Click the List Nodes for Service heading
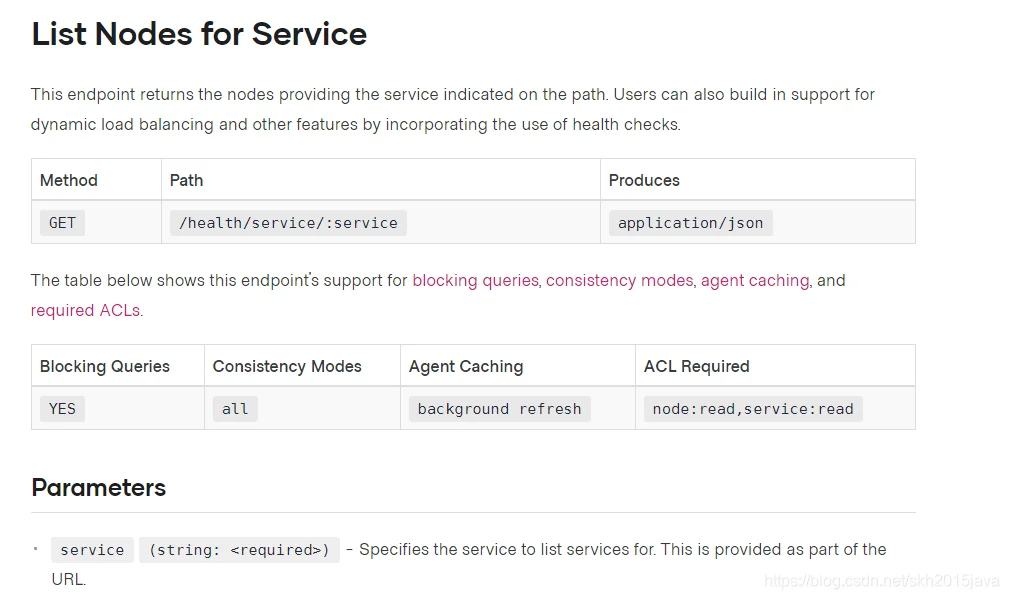 pos(199,34)
